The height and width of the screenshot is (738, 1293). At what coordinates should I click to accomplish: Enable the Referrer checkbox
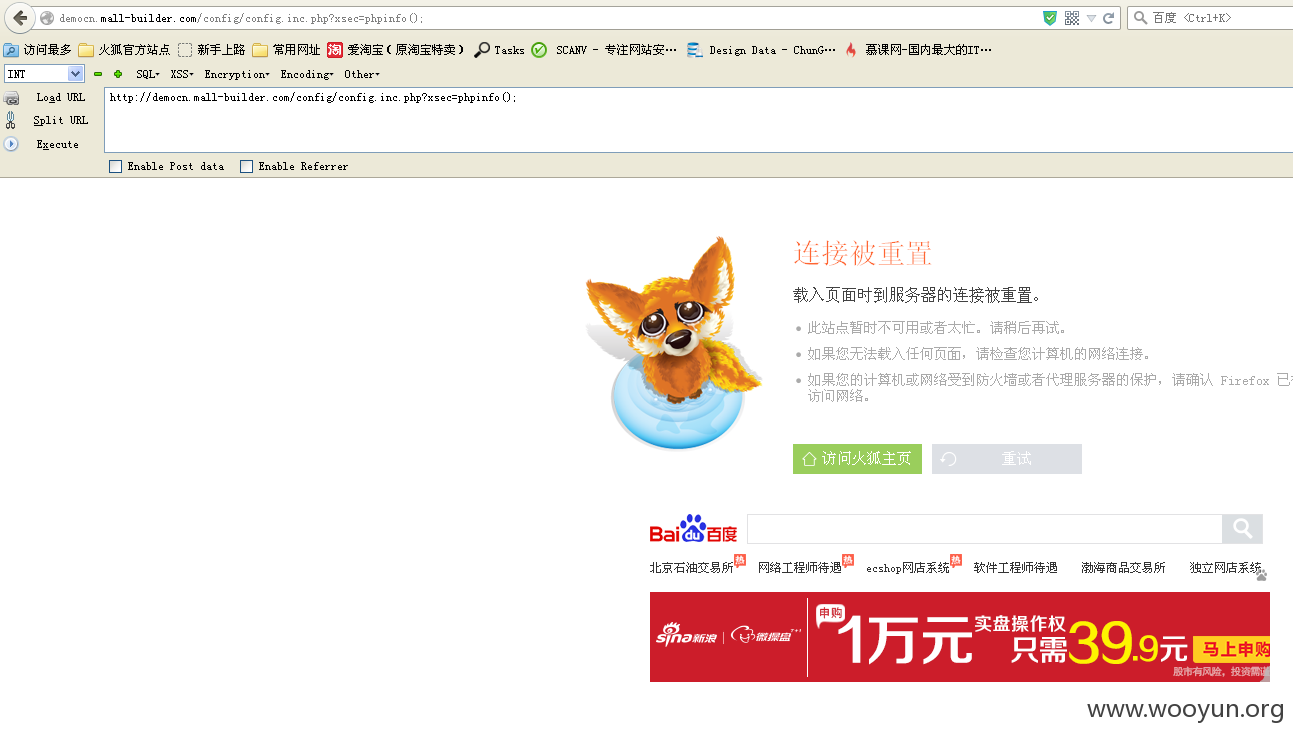246,167
